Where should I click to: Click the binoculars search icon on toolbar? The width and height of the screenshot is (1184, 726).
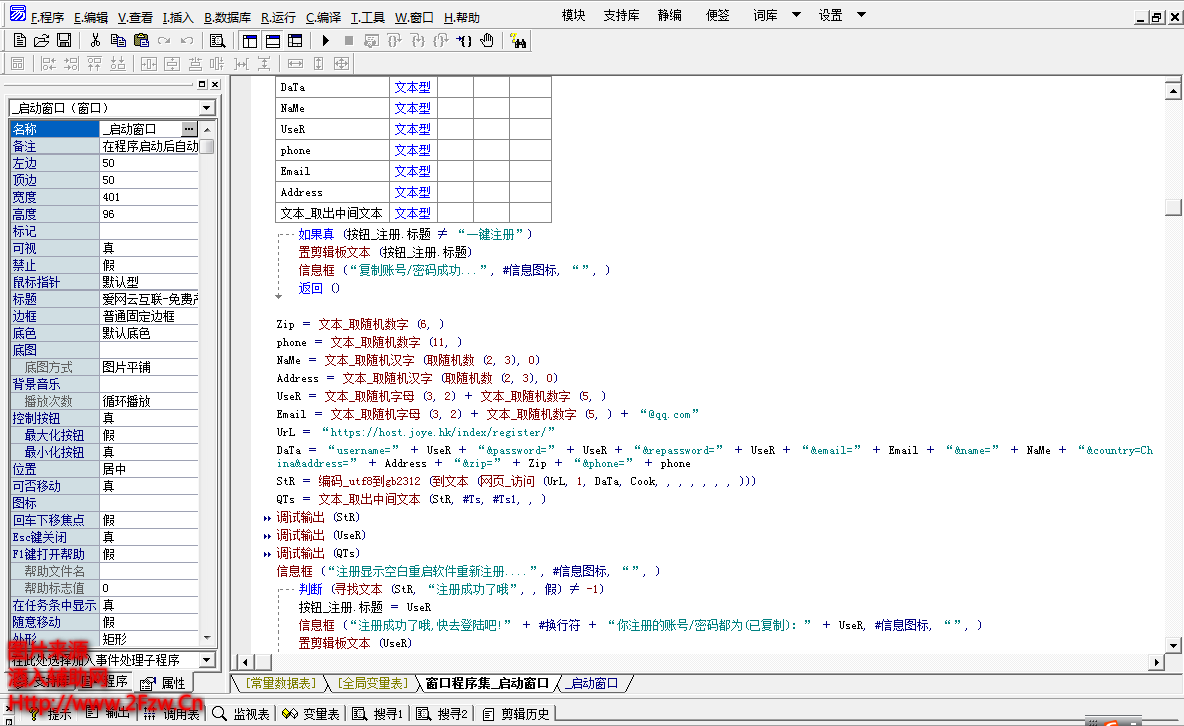pos(519,40)
